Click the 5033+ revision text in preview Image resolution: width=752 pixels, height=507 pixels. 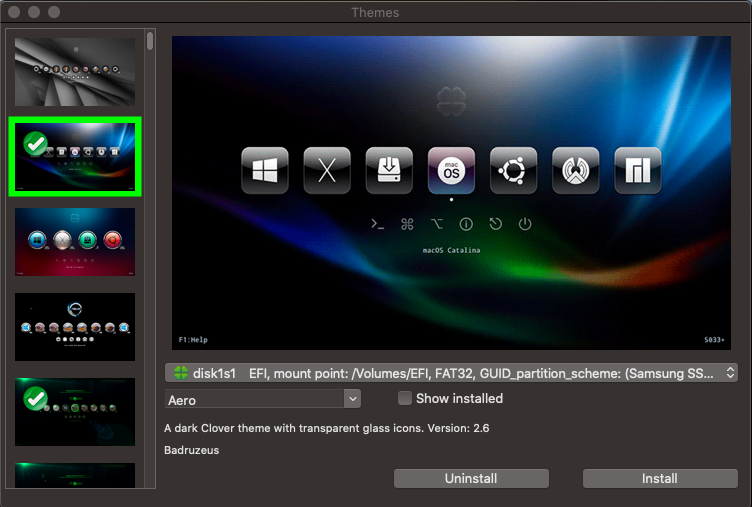[x=714, y=340]
